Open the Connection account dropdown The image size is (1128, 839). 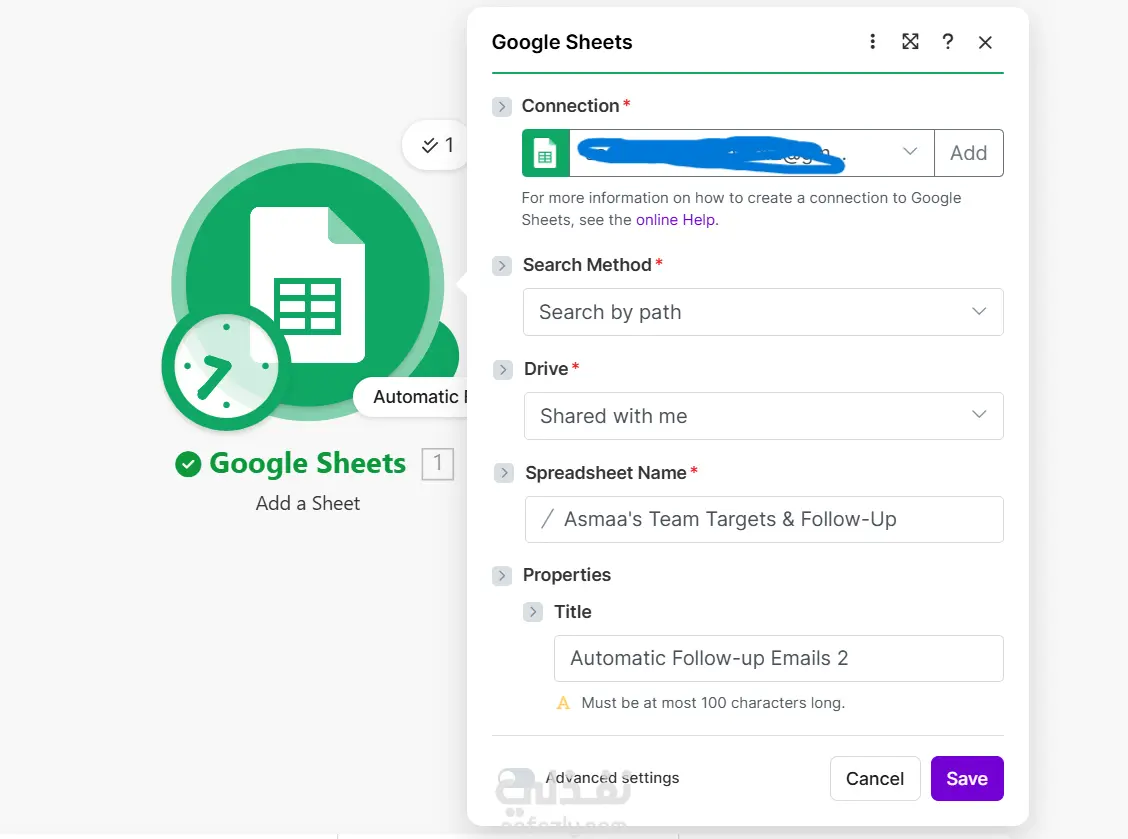(x=751, y=153)
